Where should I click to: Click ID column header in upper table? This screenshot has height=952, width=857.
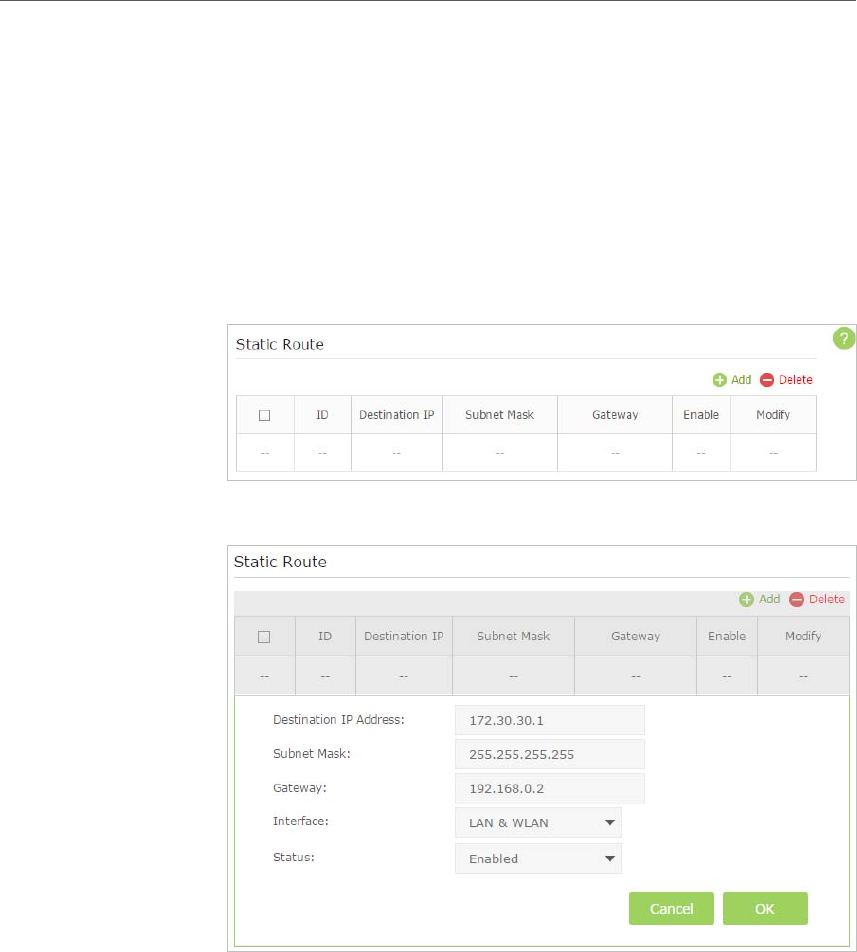322,415
